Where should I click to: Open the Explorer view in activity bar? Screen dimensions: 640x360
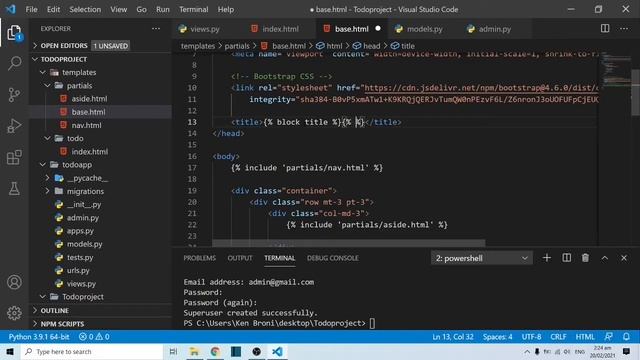(x=14, y=33)
